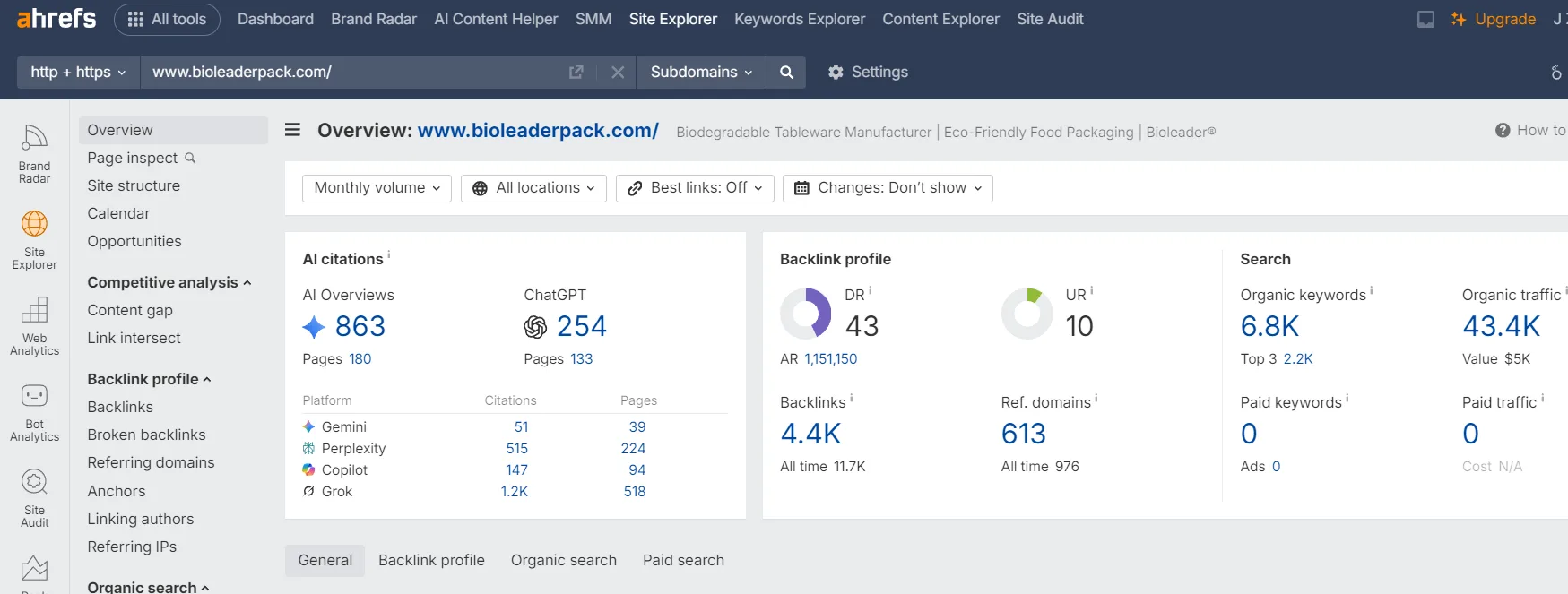Screen dimensions: 1568x594
Task: Open Backlinks 4.4K value
Action: pyautogui.click(x=810, y=434)
